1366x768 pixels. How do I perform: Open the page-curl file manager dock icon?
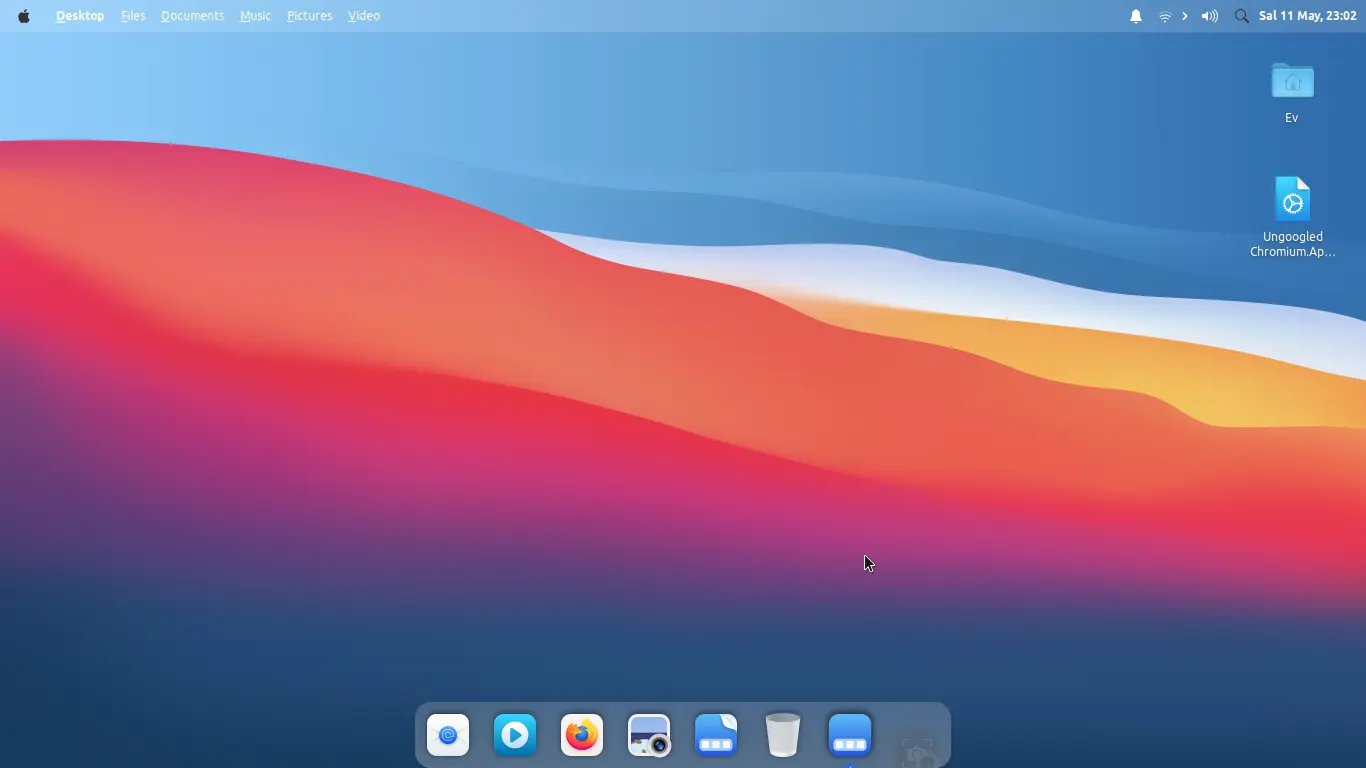coord(716,735)
